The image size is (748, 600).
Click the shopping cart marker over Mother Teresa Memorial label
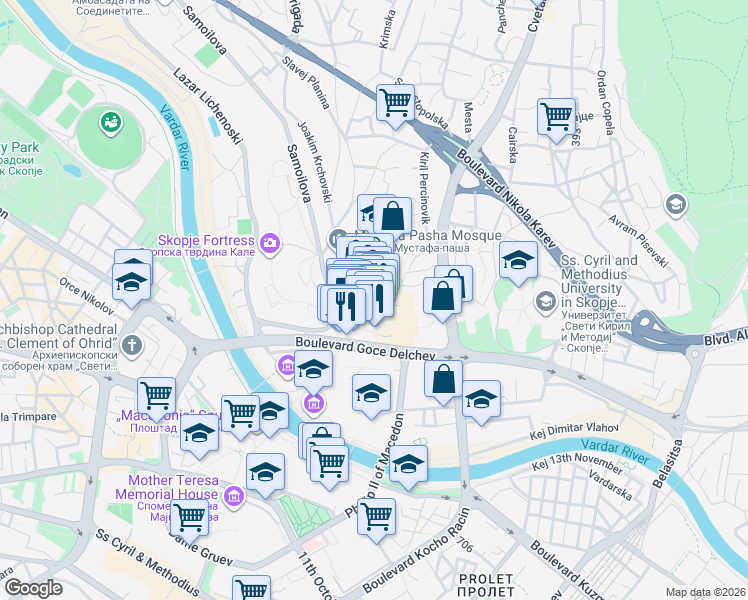(x=189, y=521)
